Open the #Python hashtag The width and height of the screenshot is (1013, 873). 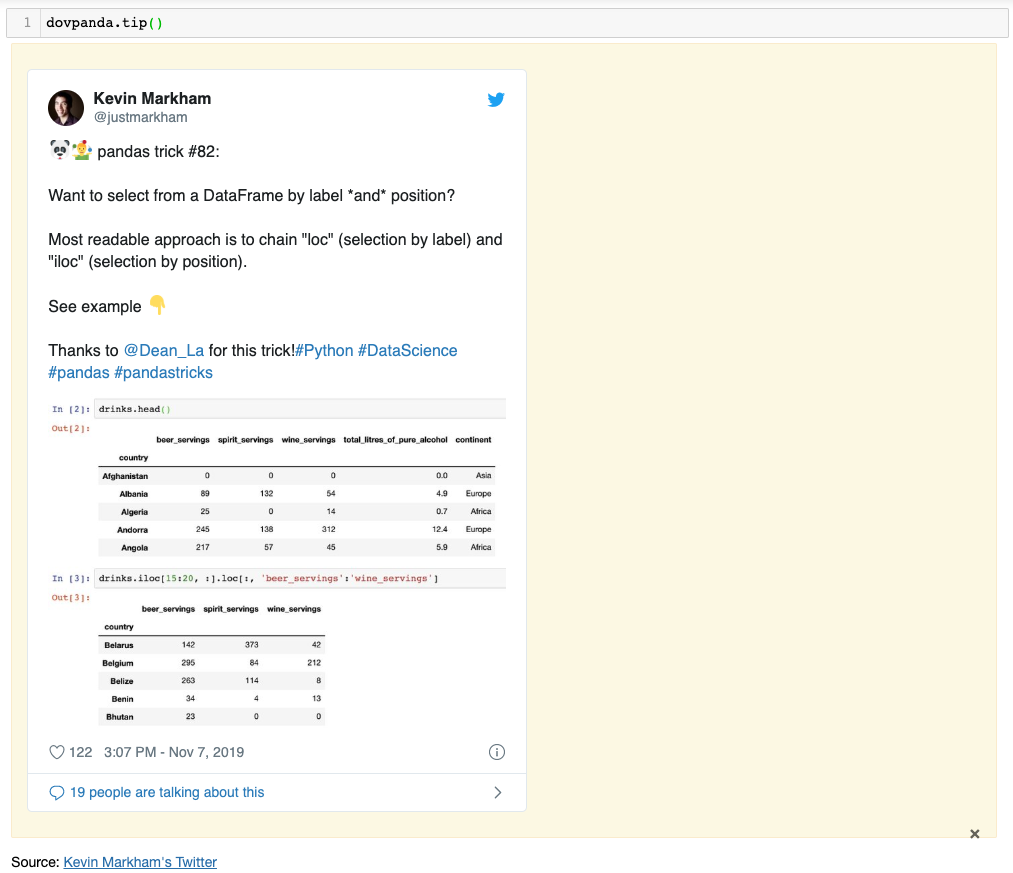pyautogui.click(x=324, y=350)
